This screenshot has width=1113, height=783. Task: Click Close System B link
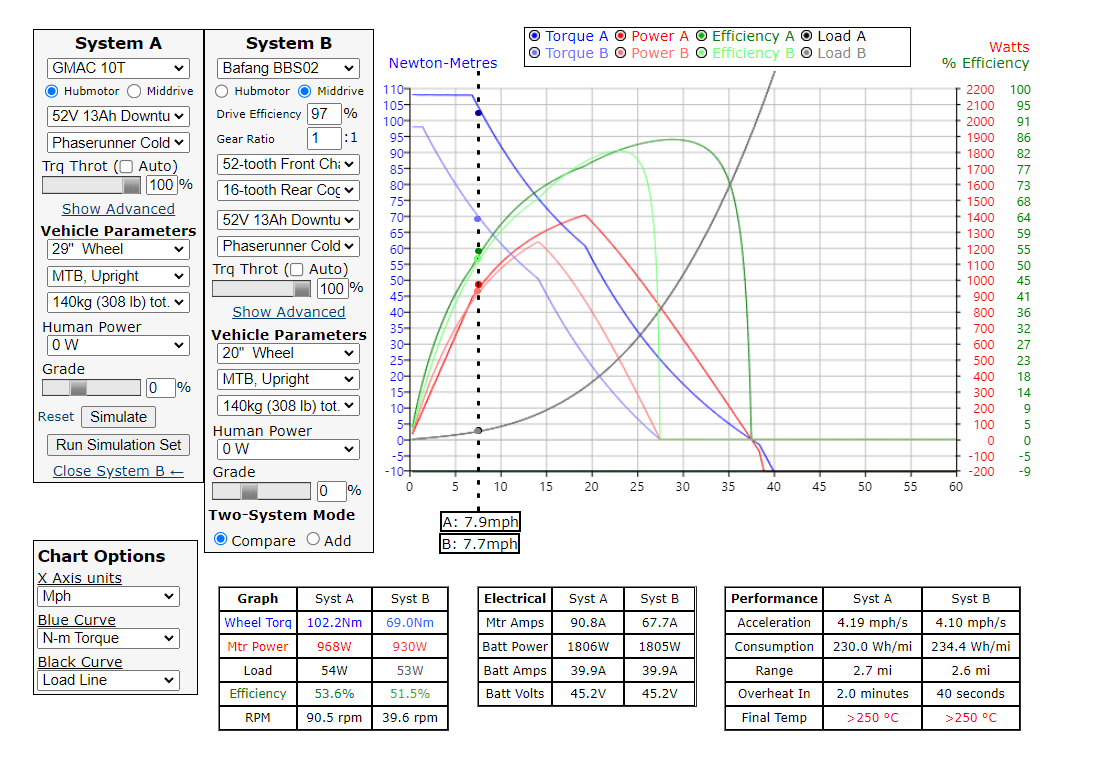click(118, 471)
